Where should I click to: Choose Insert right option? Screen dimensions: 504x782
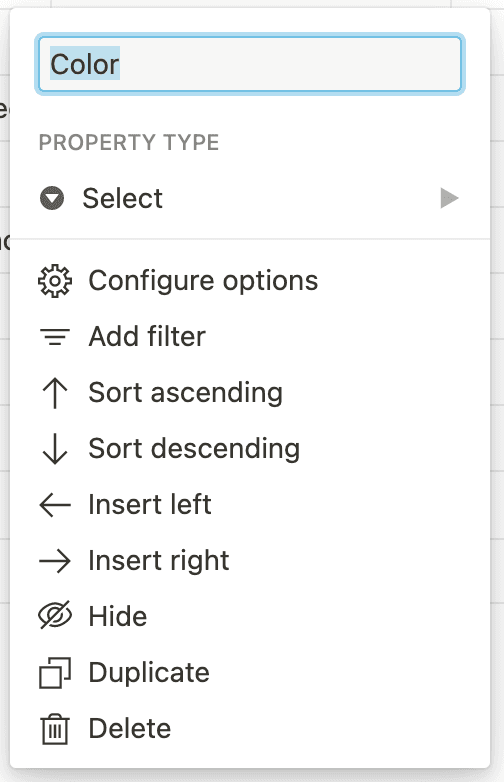point(250,561)
